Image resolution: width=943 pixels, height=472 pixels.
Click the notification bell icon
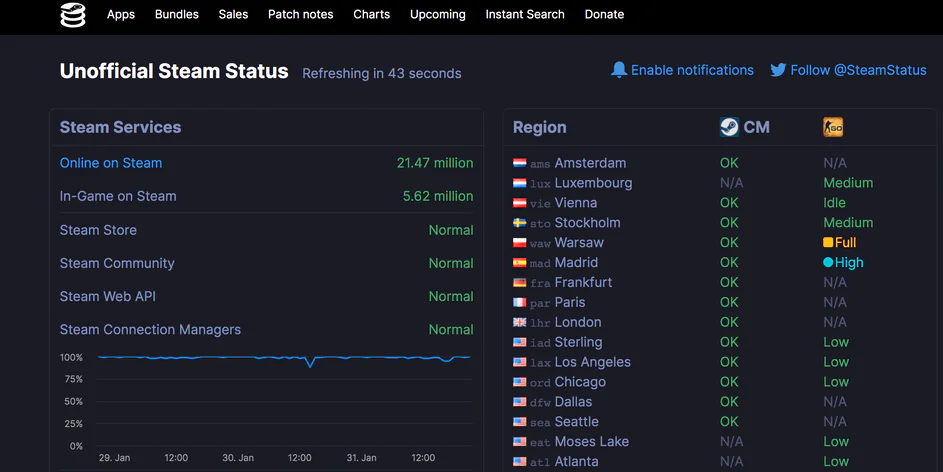click(619, 70)
